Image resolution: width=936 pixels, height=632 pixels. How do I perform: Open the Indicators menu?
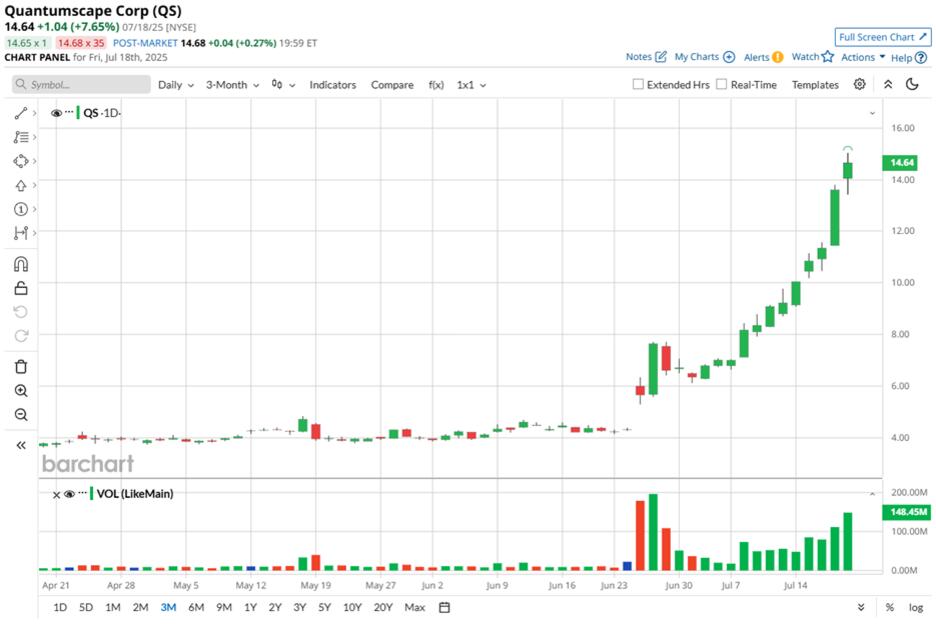coord(332,85)
